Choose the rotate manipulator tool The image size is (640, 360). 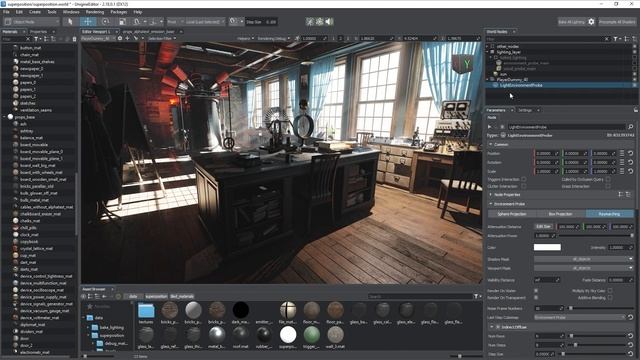[105, 22]
